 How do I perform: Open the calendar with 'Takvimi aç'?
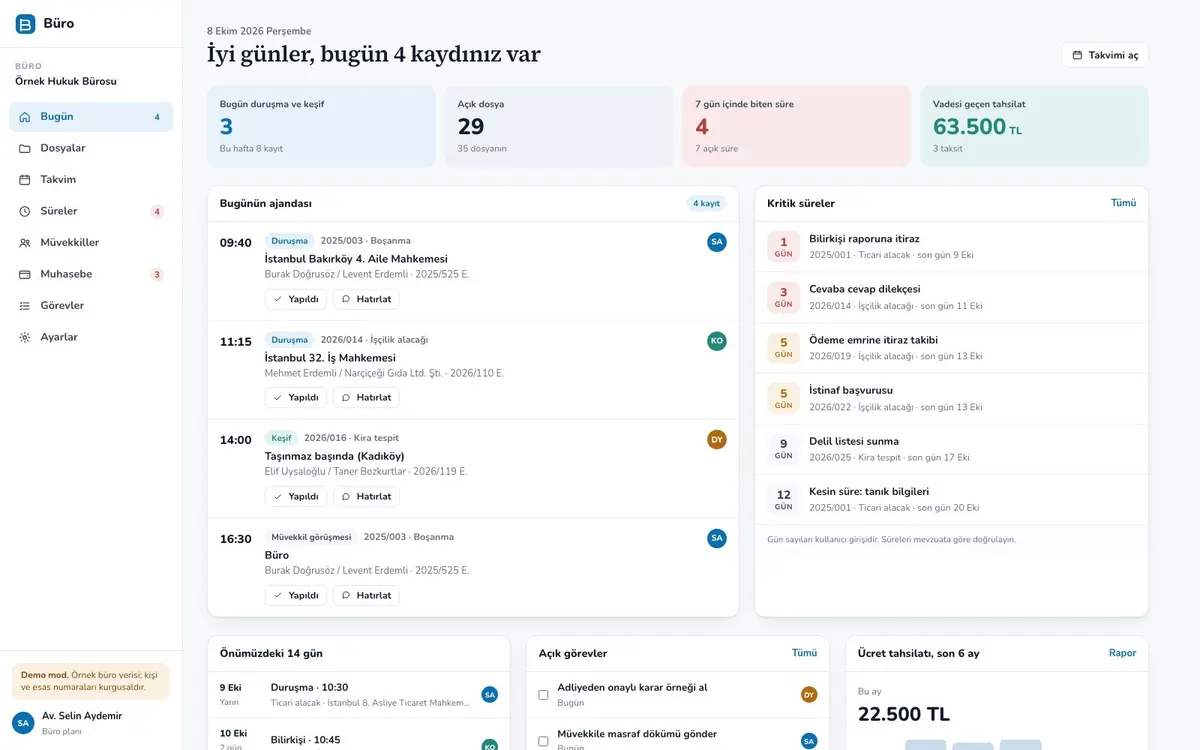[1105, 55]
